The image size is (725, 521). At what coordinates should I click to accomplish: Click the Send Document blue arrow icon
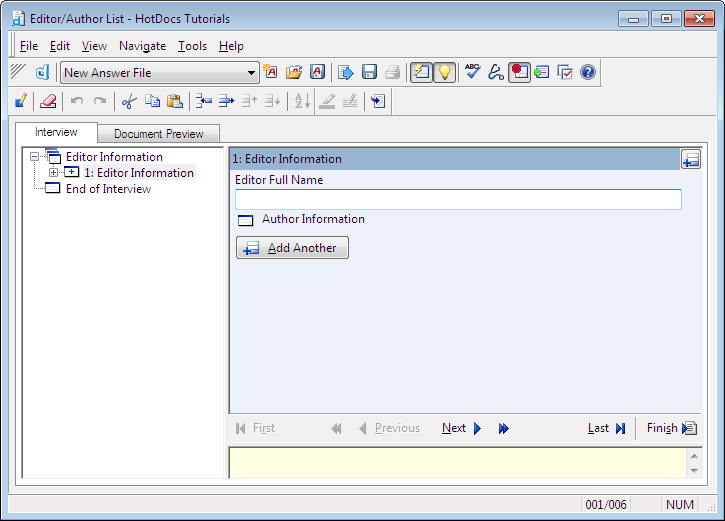345,72
